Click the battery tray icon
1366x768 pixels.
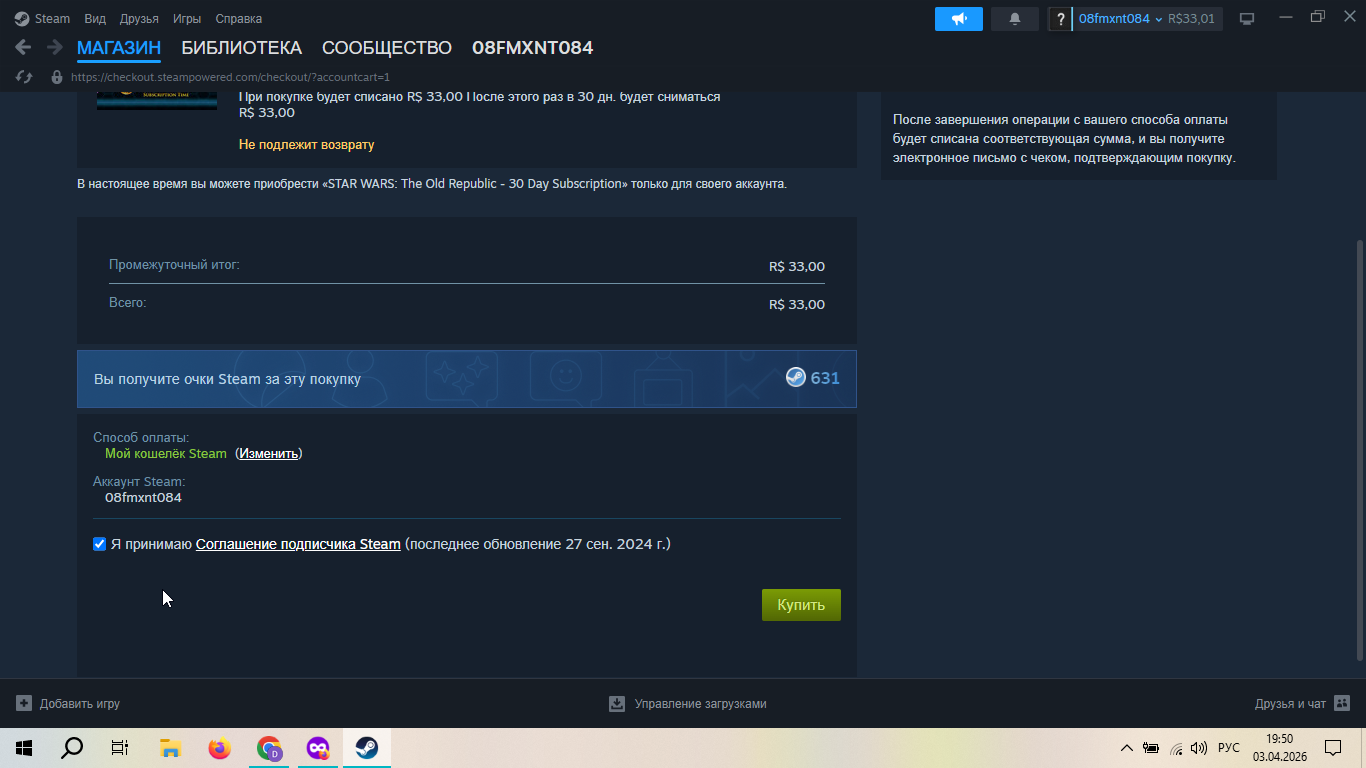(x=1151, y=748)
